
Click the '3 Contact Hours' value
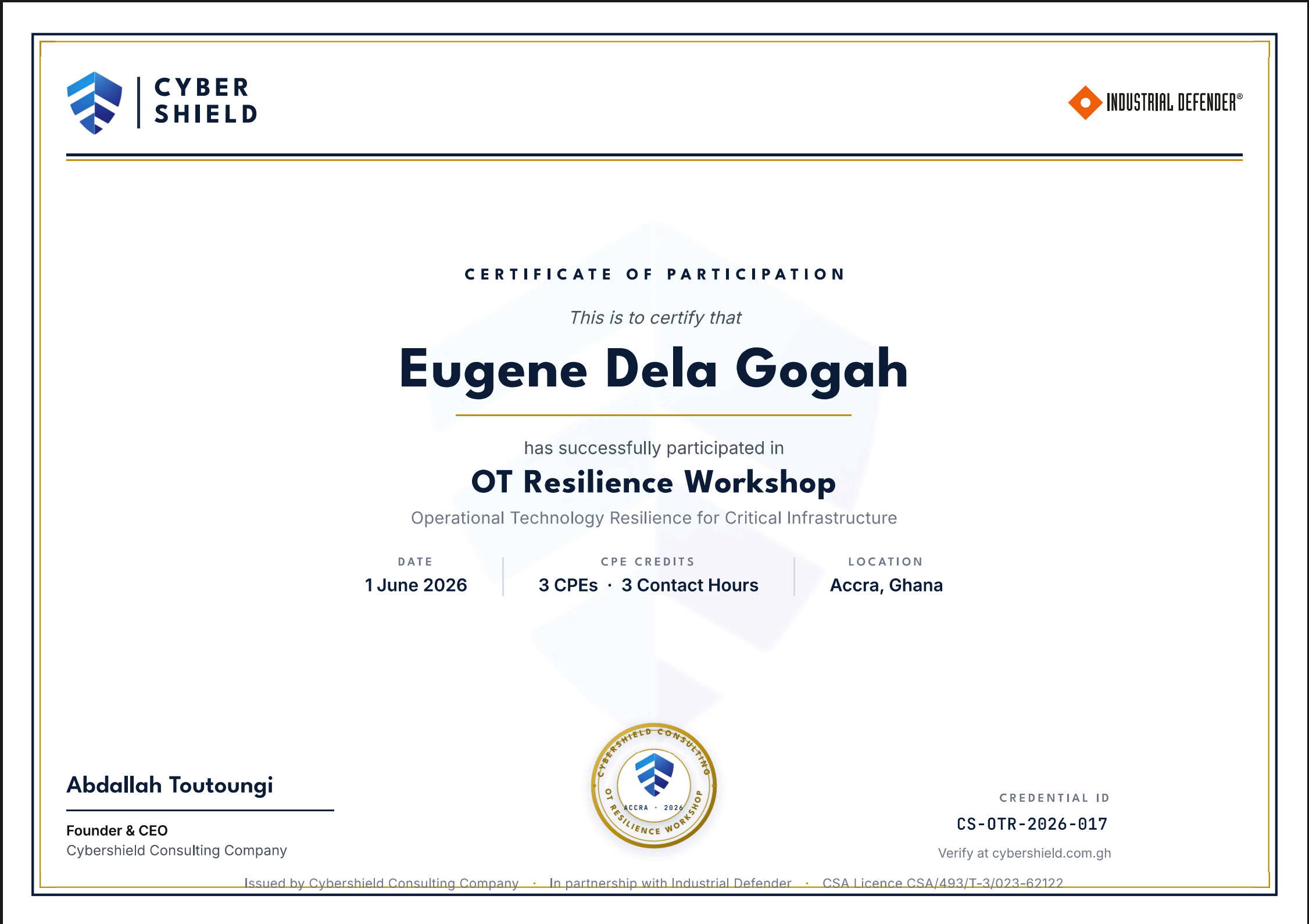(x=690, y=585)
